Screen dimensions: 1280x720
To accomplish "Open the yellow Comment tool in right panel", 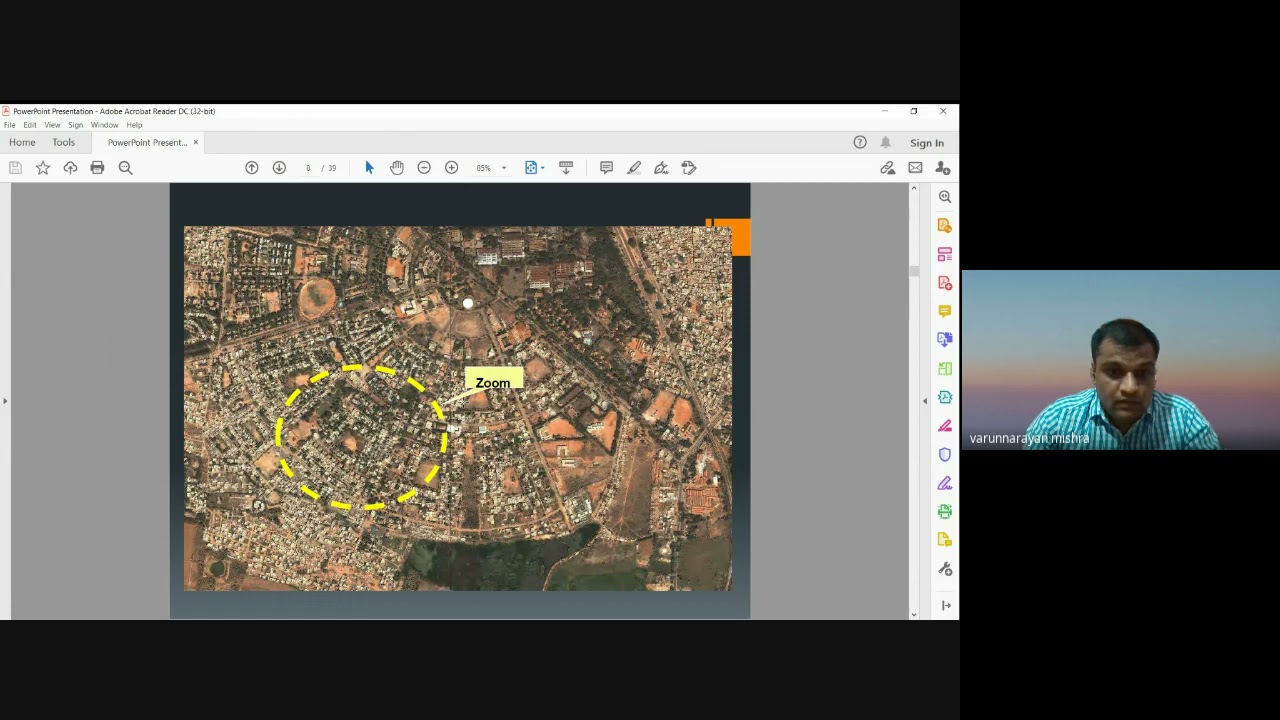I will tap(945, 311).
